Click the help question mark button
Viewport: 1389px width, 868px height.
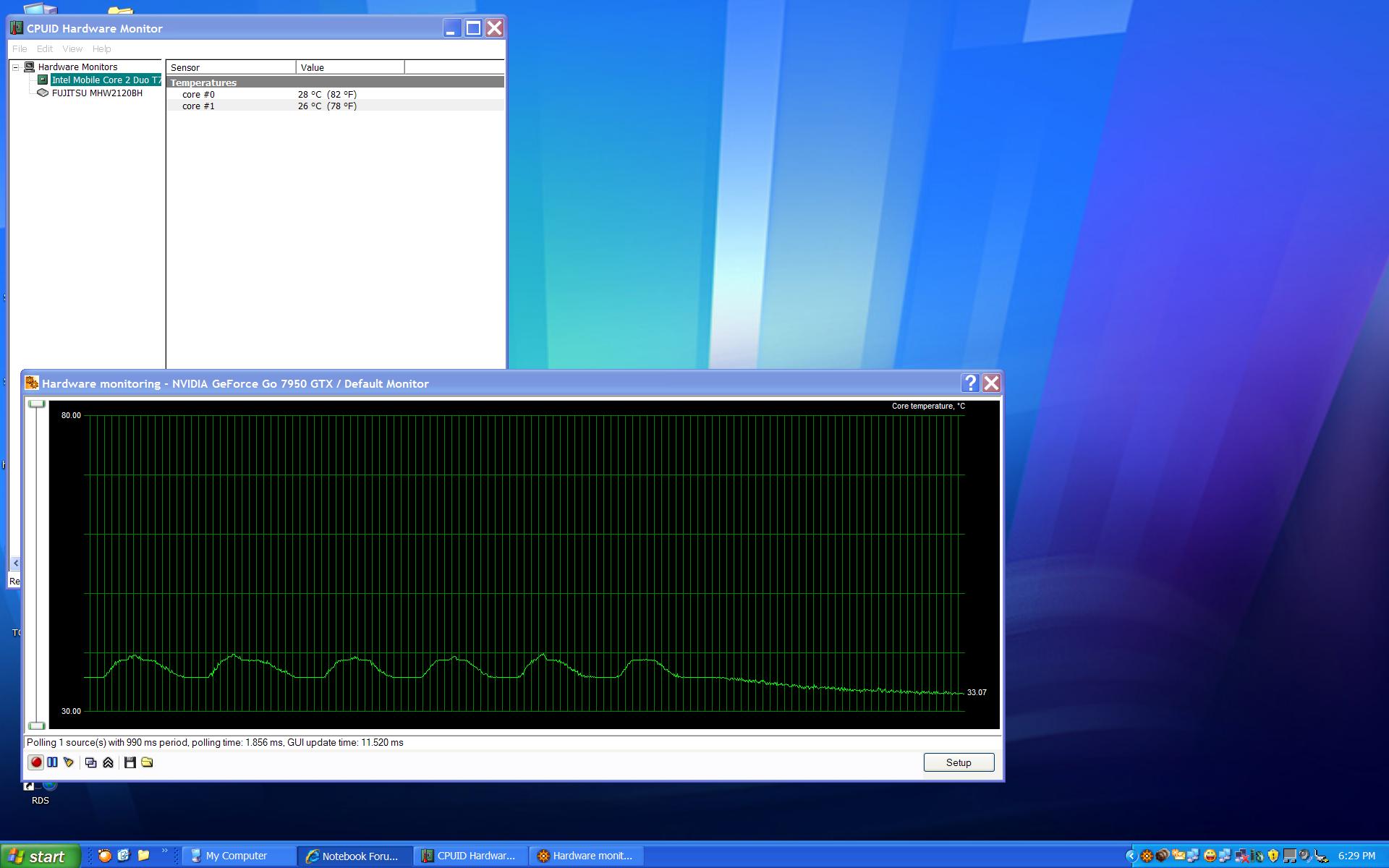click(x=970, y=383)
